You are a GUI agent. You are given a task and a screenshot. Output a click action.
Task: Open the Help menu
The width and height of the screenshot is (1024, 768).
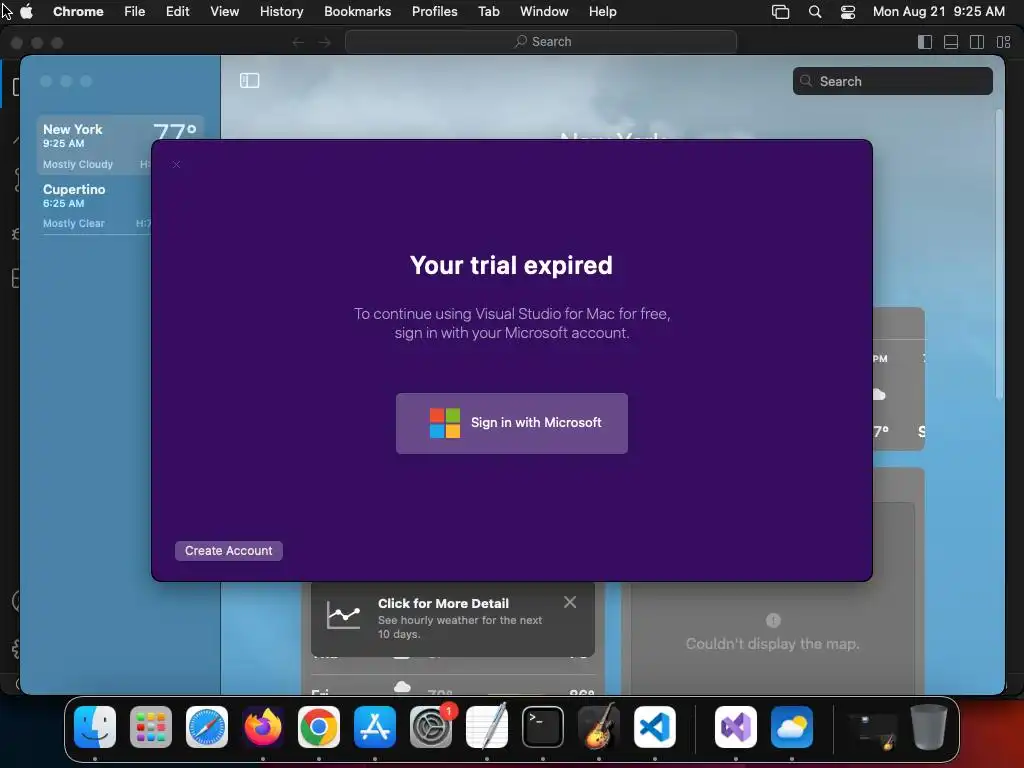[x=602, y=11]
